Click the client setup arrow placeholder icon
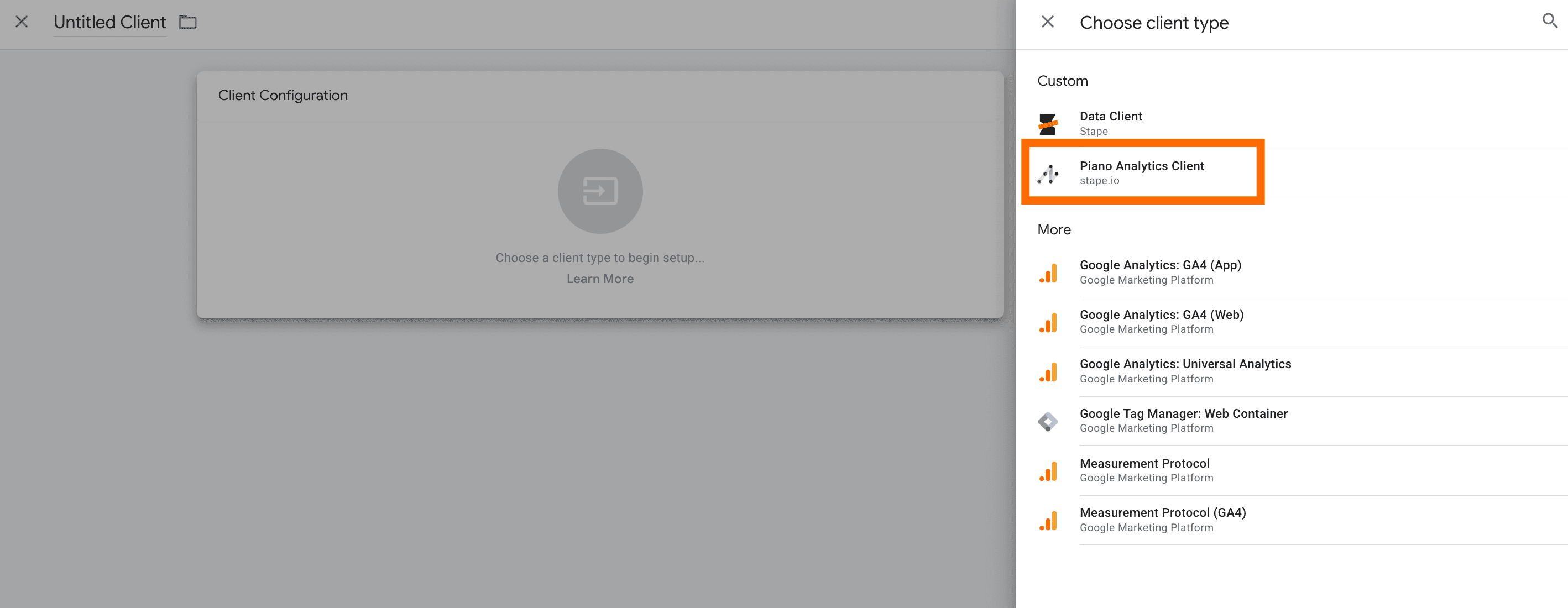 (600, 191)
